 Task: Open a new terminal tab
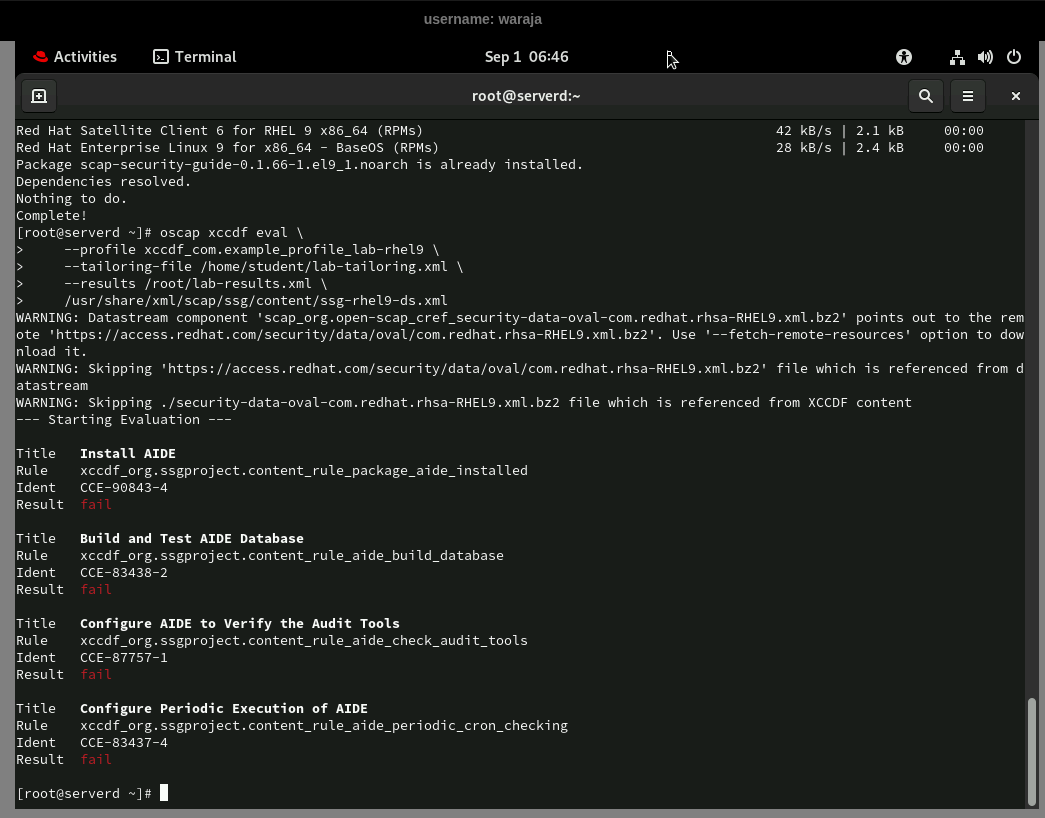coord(39,96)
